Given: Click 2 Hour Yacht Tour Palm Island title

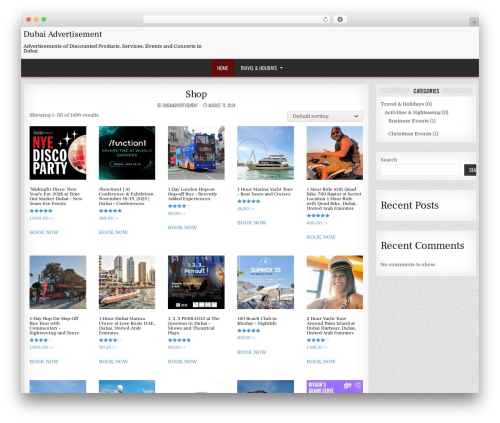Looking at the screenshot, I should point(331,326).
